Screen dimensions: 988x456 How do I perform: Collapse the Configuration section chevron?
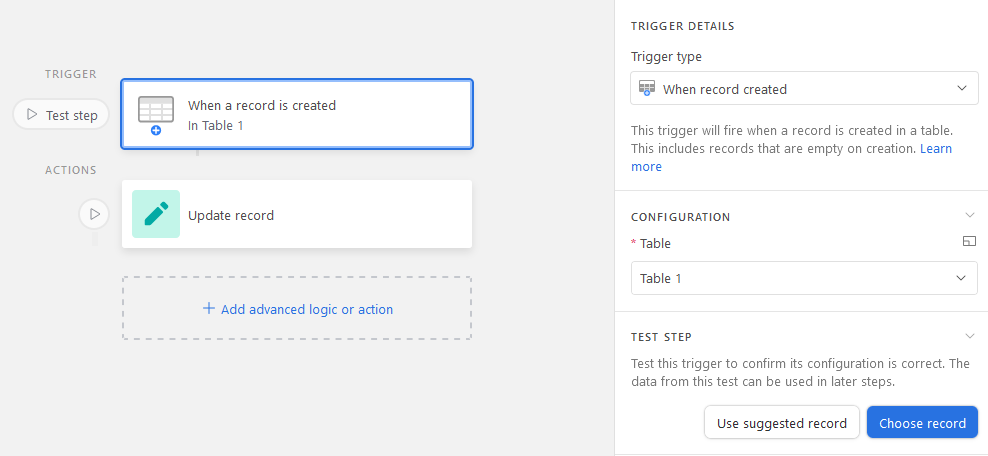pyautogui.click(x=970, y=215)
